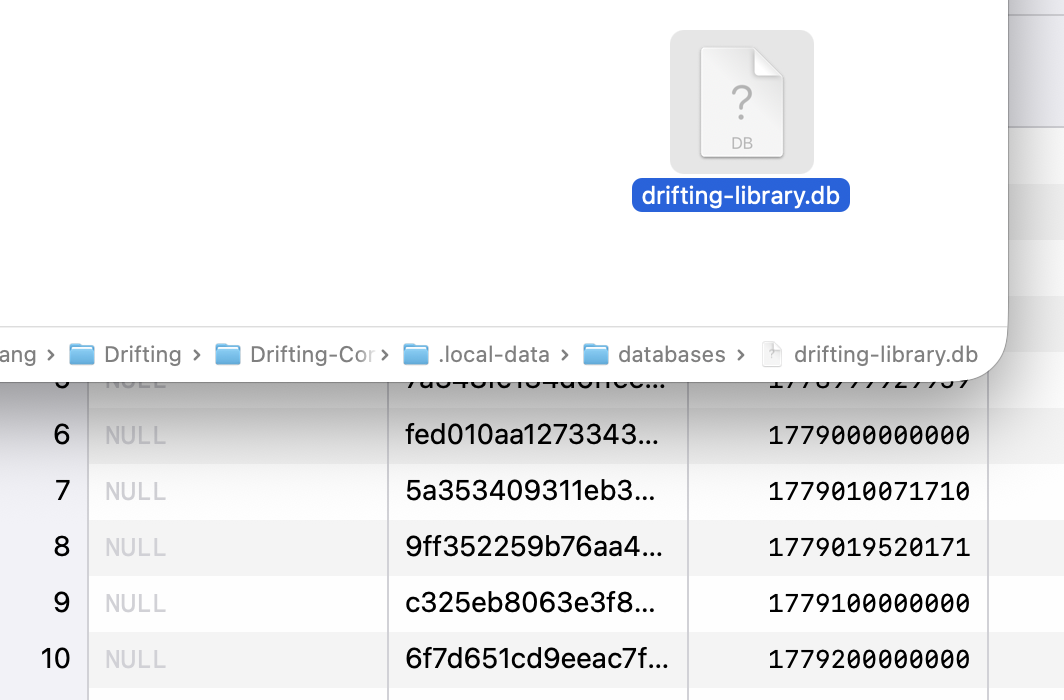This screenshot has width=1064, height=700.
Task: Select the drifting-library.db file icon
Action: pos(742,102)
